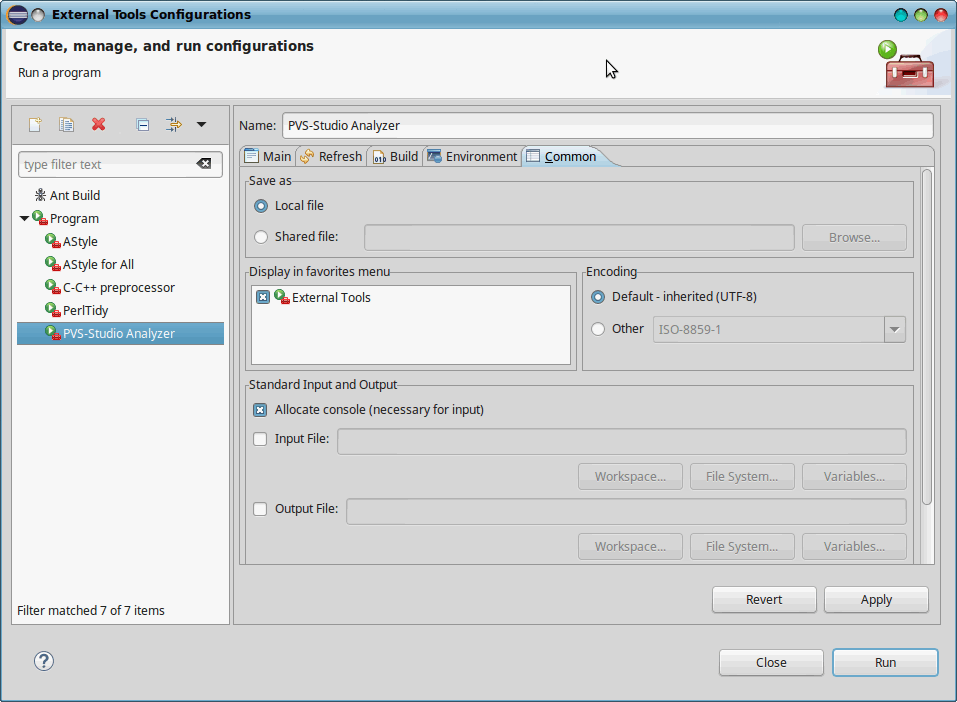This screenshot has width=957, height=702.
Task: Toggle the Allocate console checkbox
Action: [x=260, y=410]
